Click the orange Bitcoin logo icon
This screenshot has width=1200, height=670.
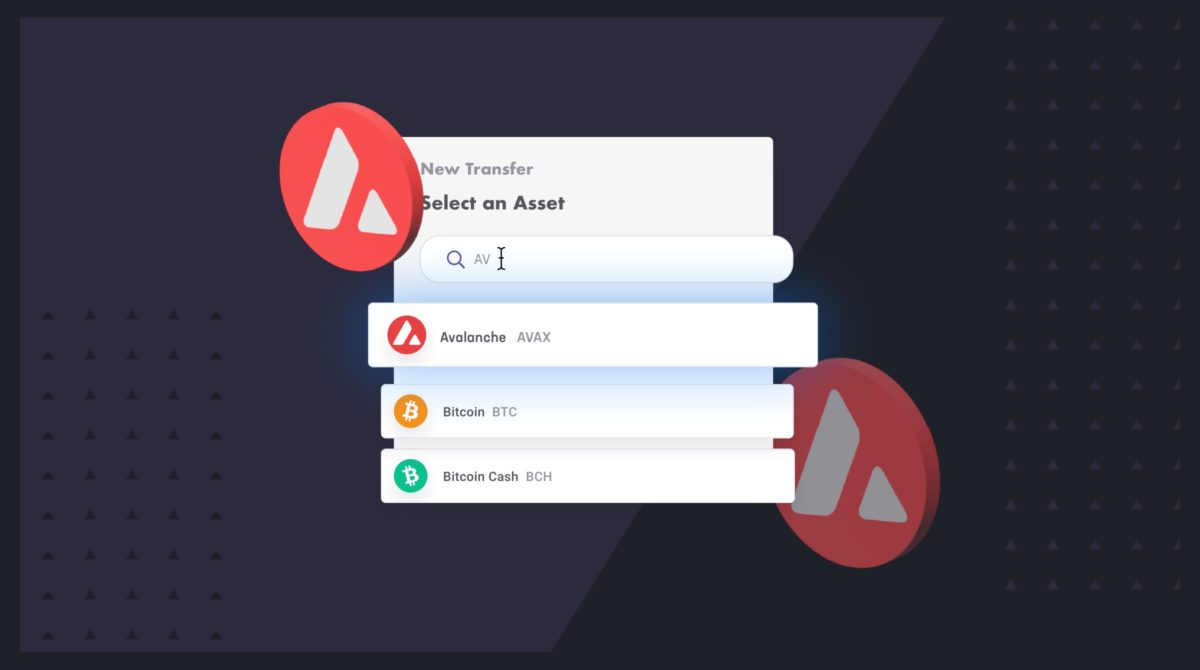point(410,411)
